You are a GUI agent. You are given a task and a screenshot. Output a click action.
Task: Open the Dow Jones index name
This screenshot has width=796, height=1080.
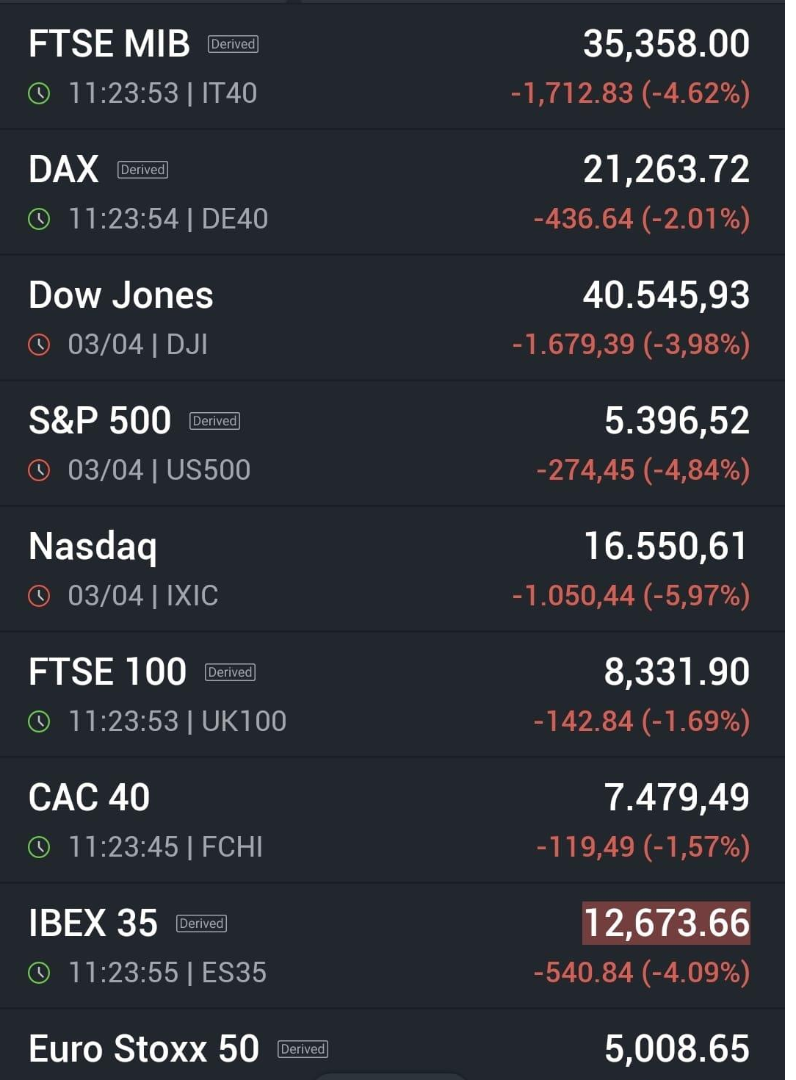click(x=121, y=295)
